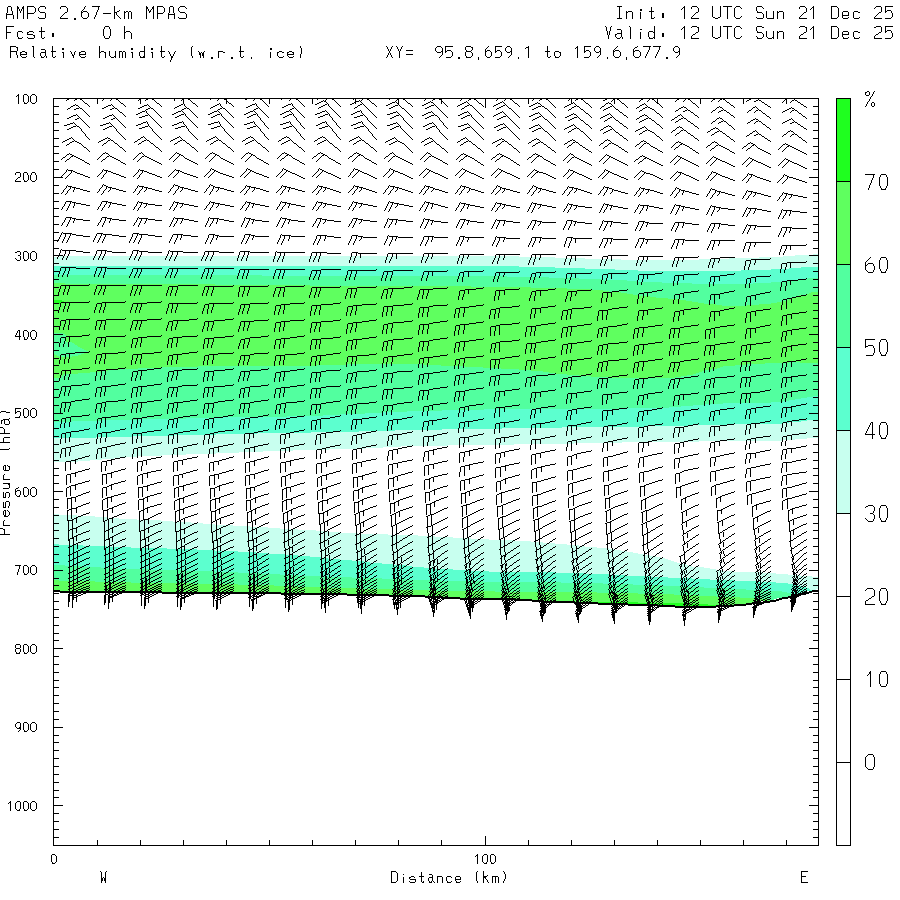Screen dimensions: 900x900
Task: Click the white segment between 10 and 20
Action: coord(843,637)
